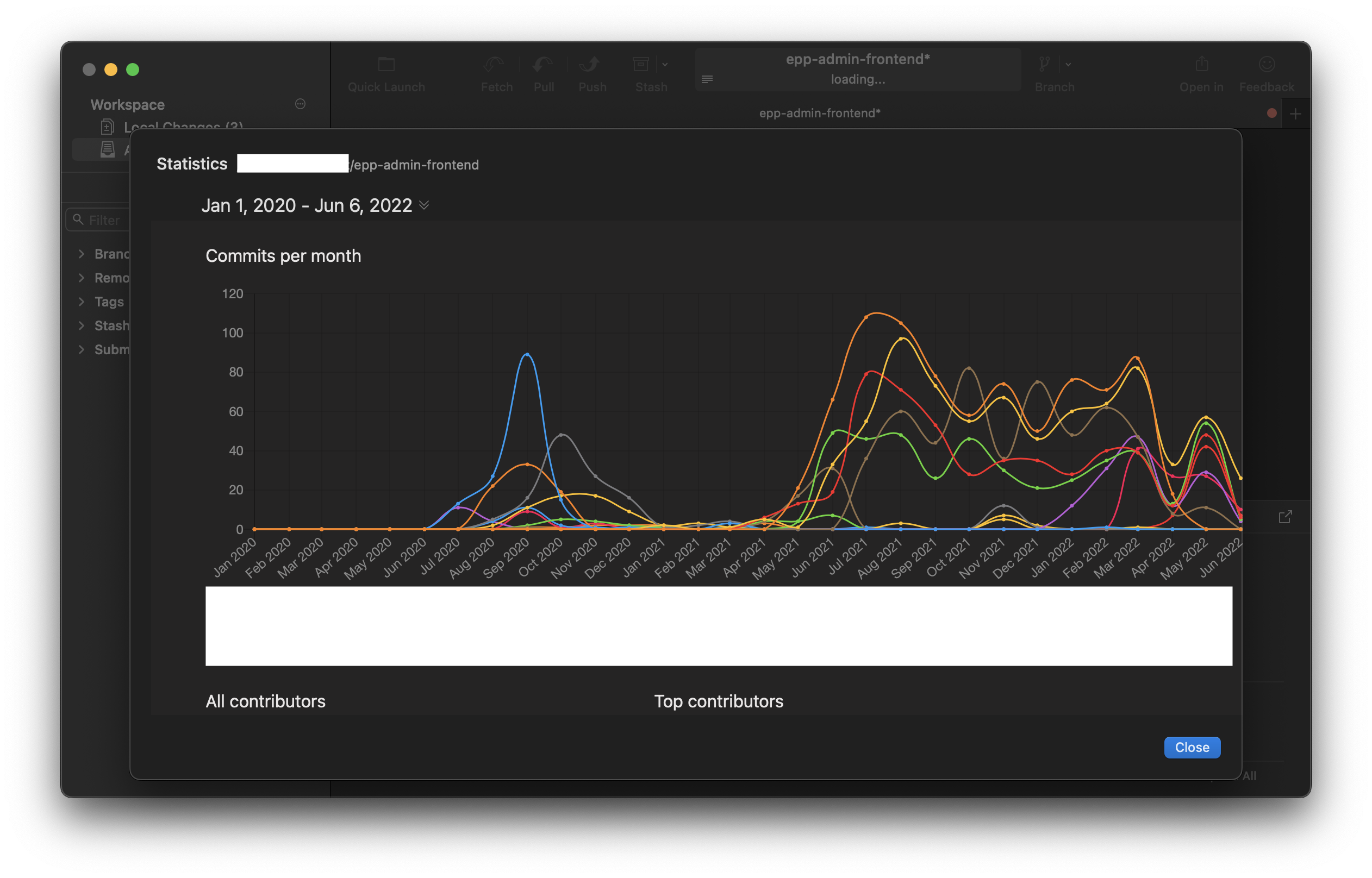Click the Pull toolbar icon
Screen dimensions: 1372x878
(x=543, y=64)
